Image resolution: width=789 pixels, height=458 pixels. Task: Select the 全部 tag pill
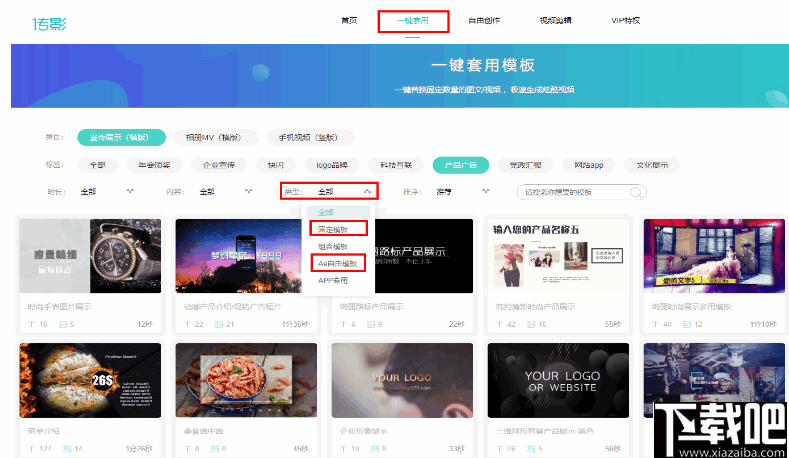click(98, 165)
